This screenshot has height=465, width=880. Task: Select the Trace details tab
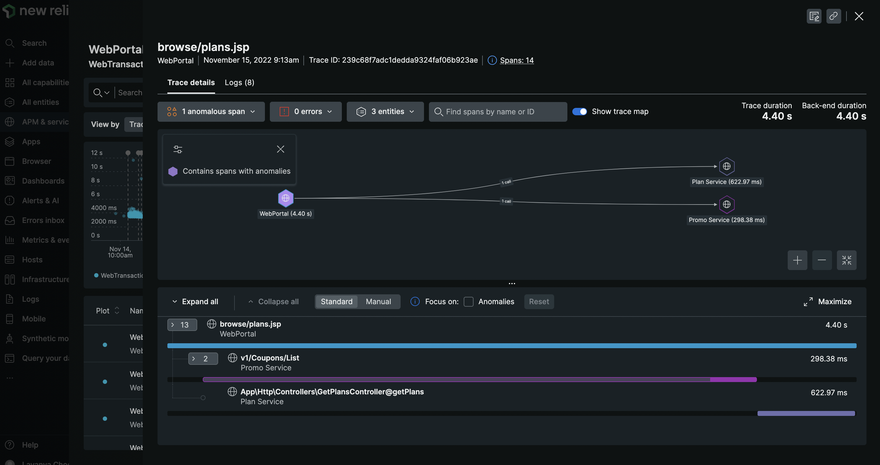(x=190, y=82)
